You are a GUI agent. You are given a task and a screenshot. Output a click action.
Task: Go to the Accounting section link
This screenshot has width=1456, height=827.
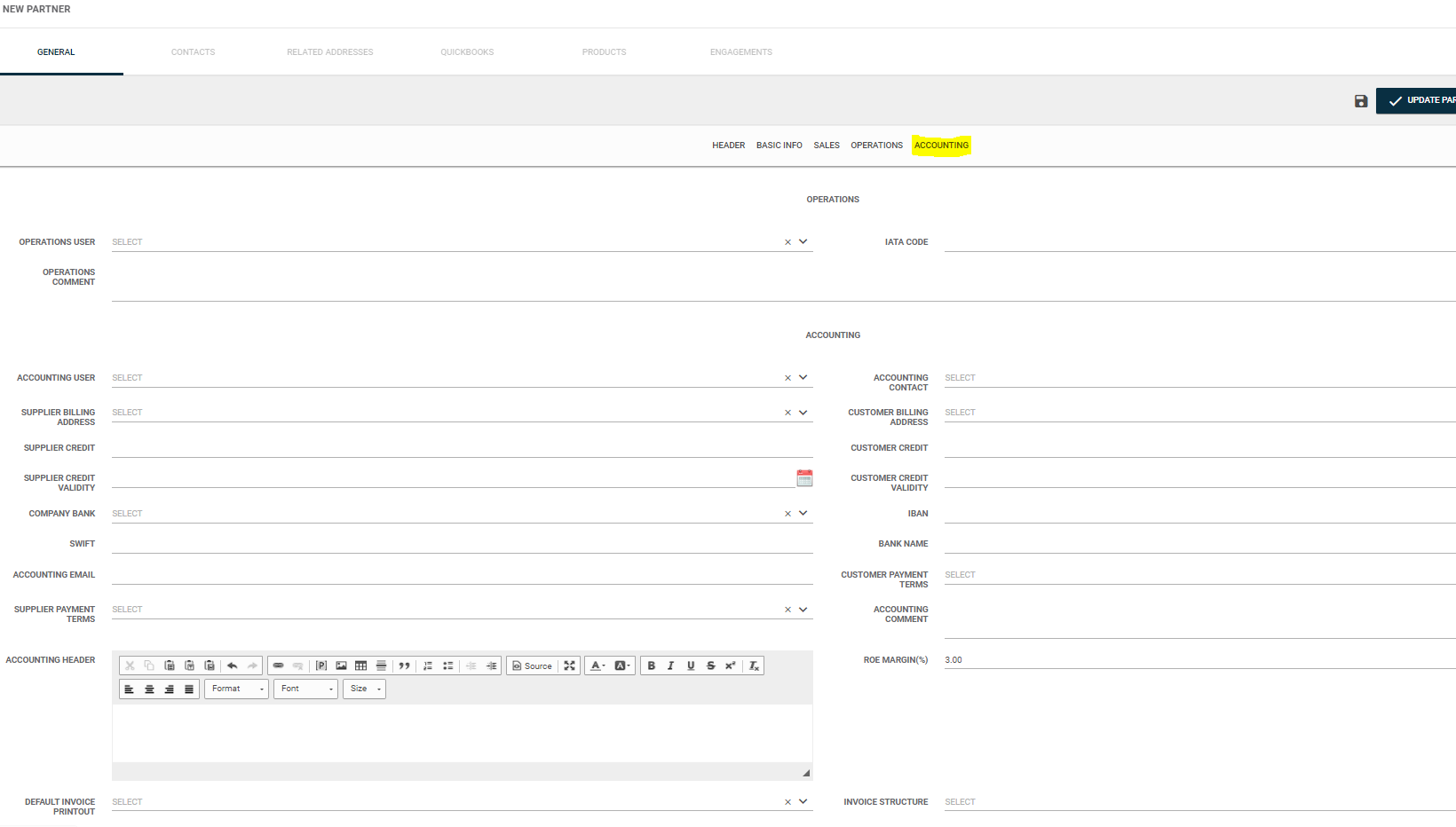point(941,146)
